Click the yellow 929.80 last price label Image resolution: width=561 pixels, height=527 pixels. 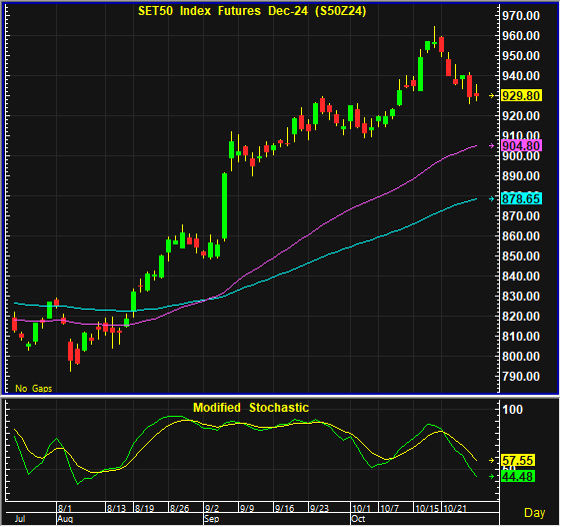pos(521,96)
